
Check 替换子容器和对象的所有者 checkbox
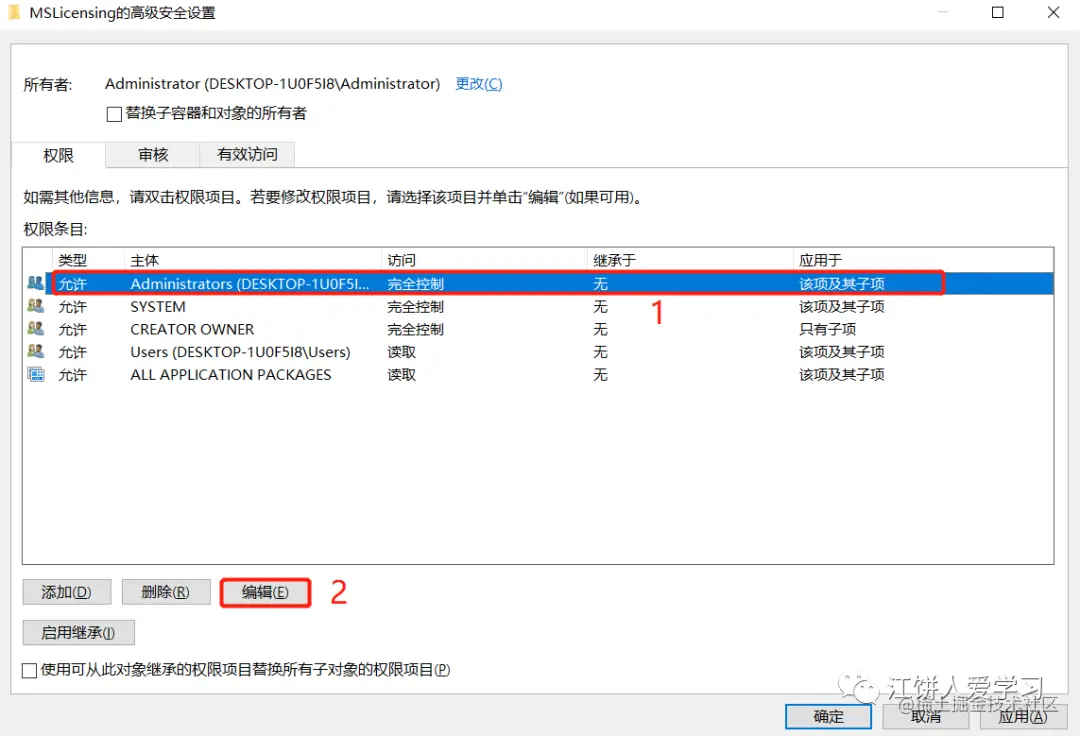(114, 114)
